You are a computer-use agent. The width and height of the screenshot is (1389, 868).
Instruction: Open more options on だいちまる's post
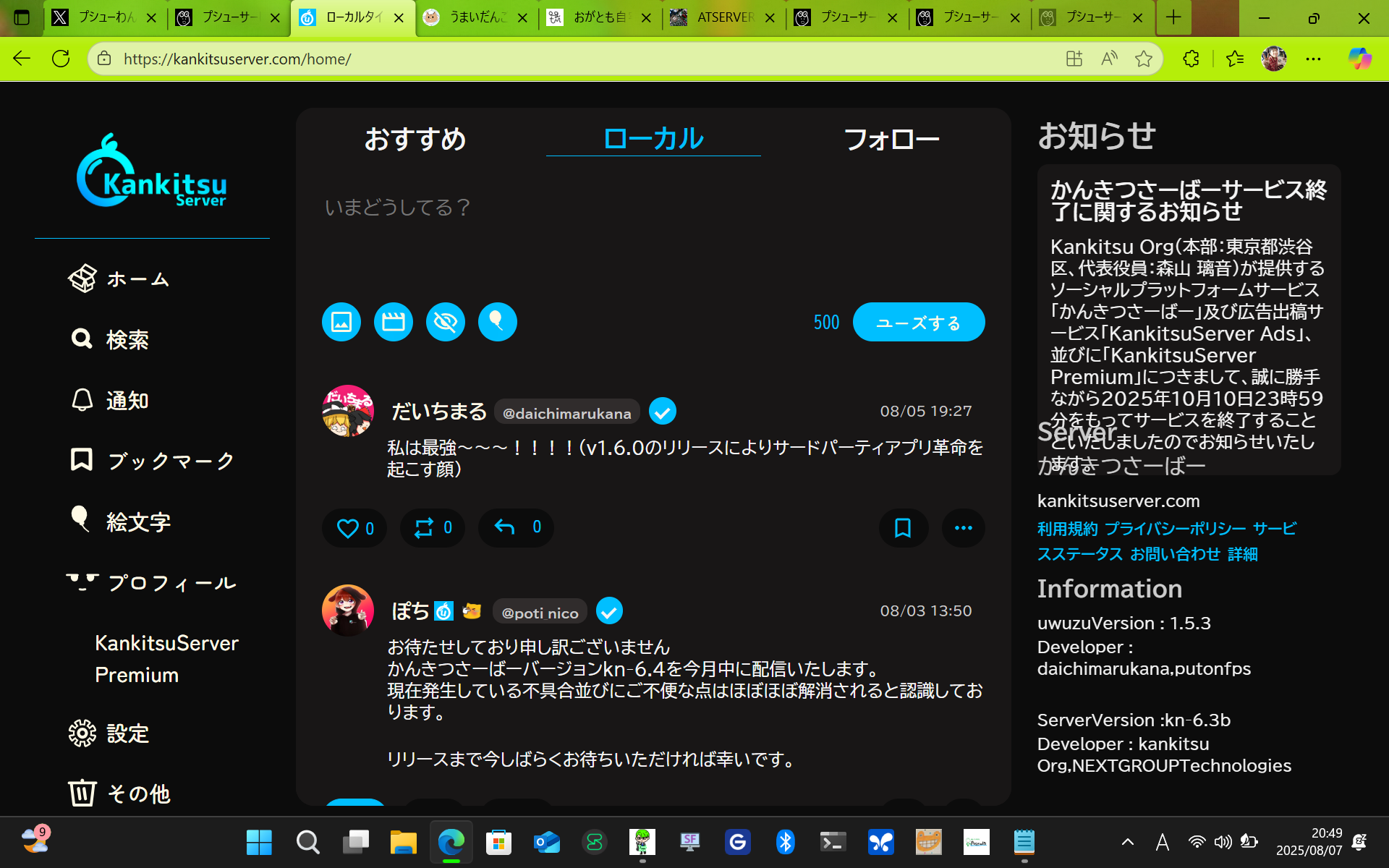pyautogui.click(x=964, y=528)
